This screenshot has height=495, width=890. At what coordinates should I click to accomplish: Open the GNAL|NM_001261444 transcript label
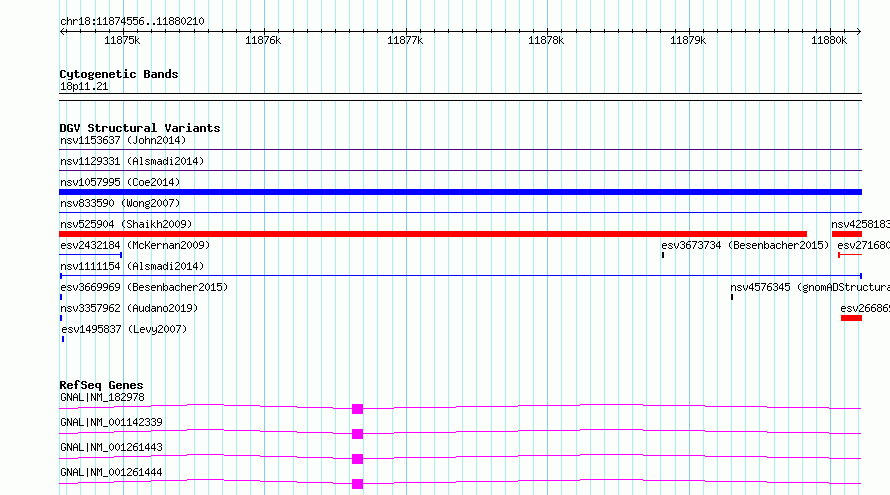point(111,472)
